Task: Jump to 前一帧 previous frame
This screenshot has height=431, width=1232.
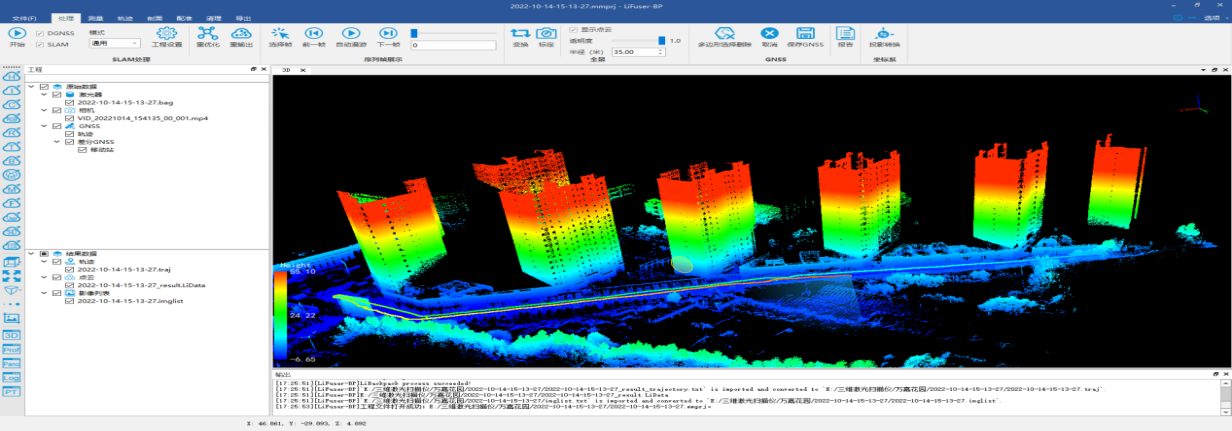Action: (x=313, y=35)
